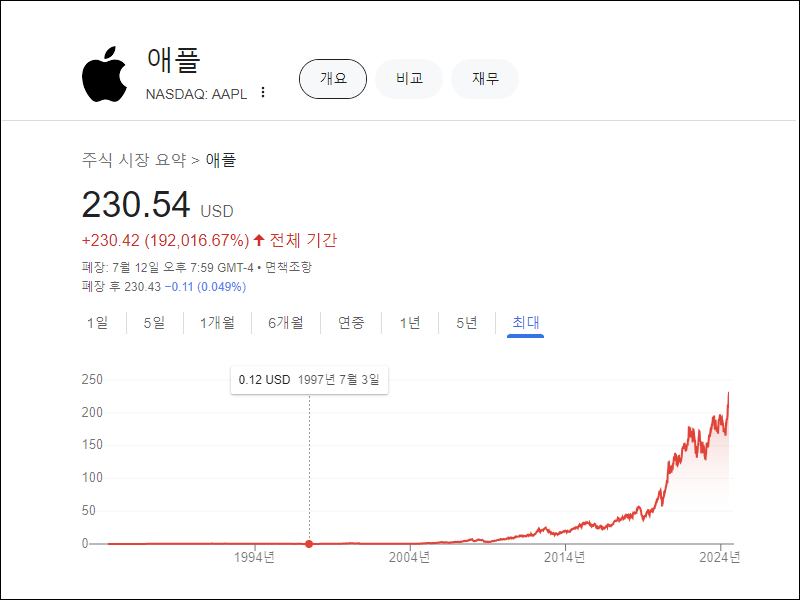Select the 연중 year-to-date range
This screenshot has height=600, width=800.
pyautogui.click(x=351, y=322)
